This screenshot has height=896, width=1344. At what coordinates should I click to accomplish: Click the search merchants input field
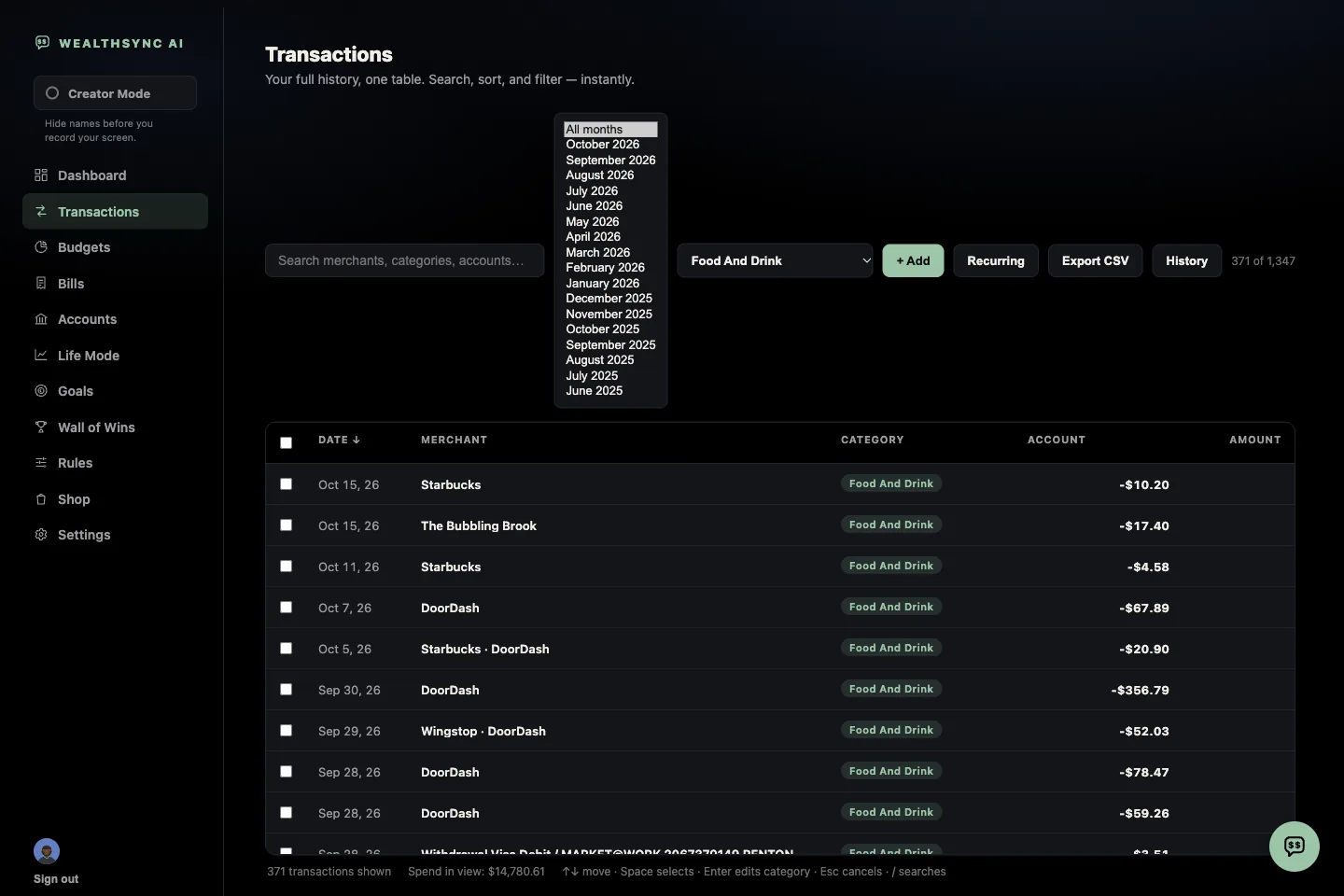(405, 260)
